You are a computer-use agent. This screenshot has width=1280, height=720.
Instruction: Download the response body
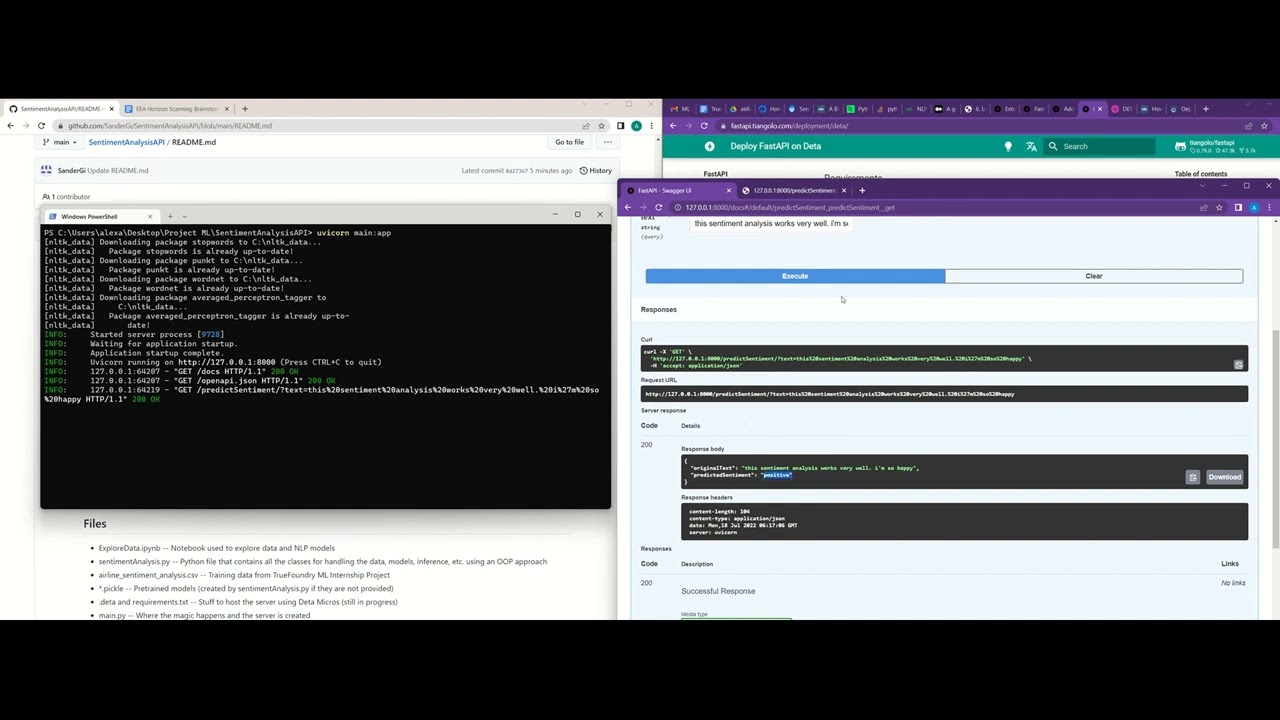tap(1224, 477)
